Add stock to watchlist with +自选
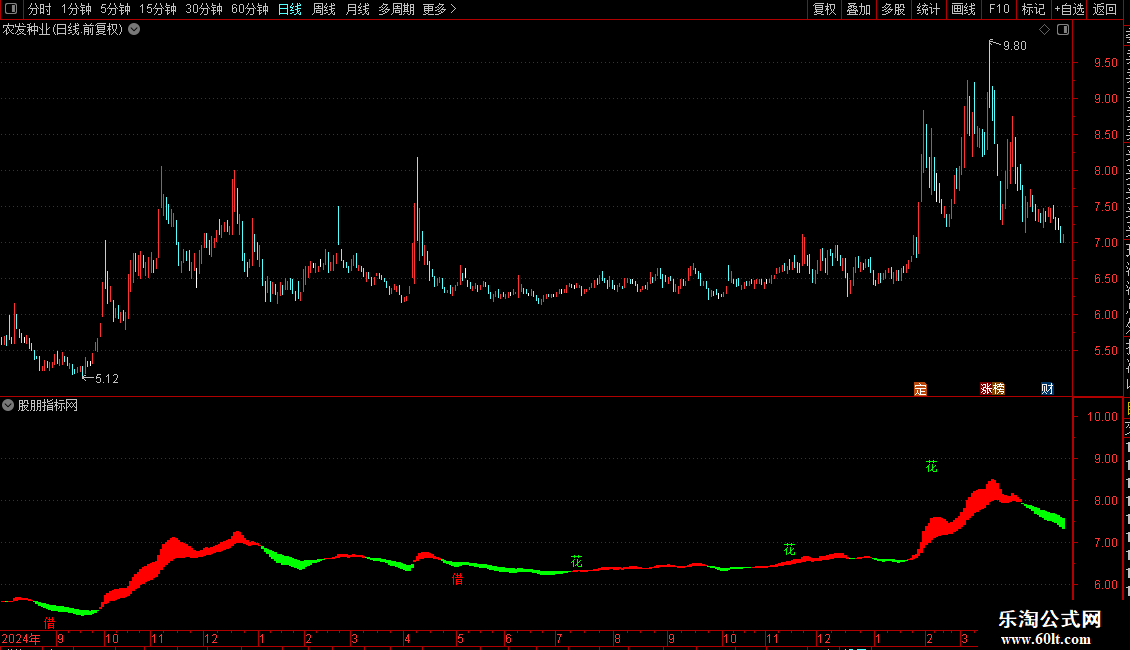The width and height of the screenshot is (1130, 650). 1069,9
